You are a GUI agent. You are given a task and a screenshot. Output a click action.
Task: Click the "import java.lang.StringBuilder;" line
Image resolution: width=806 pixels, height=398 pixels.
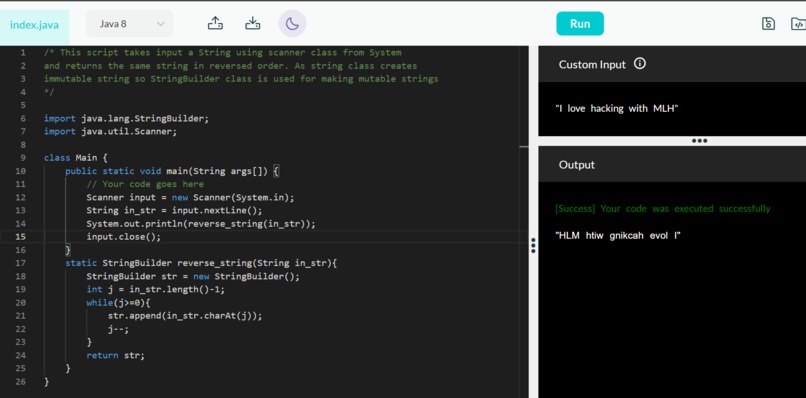126,118
